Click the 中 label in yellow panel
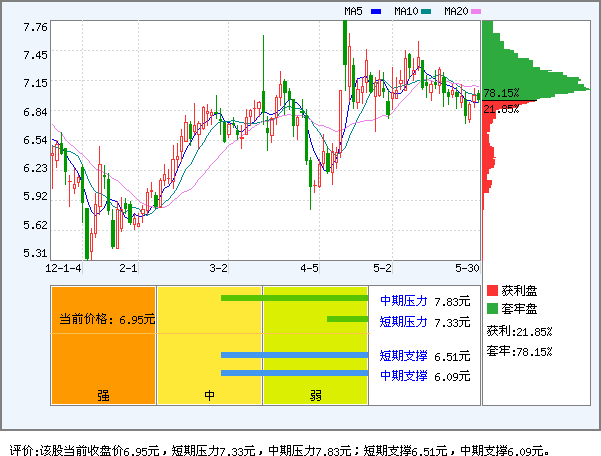Screen dimensions: 601x456 (209, 395)
